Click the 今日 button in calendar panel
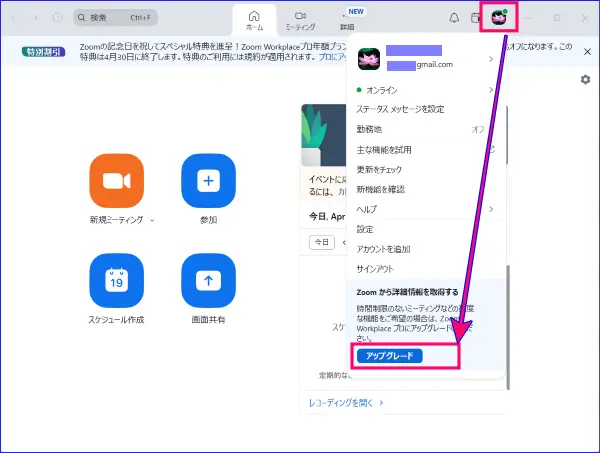This screenshot has width=600, height=453. (321, 242)
